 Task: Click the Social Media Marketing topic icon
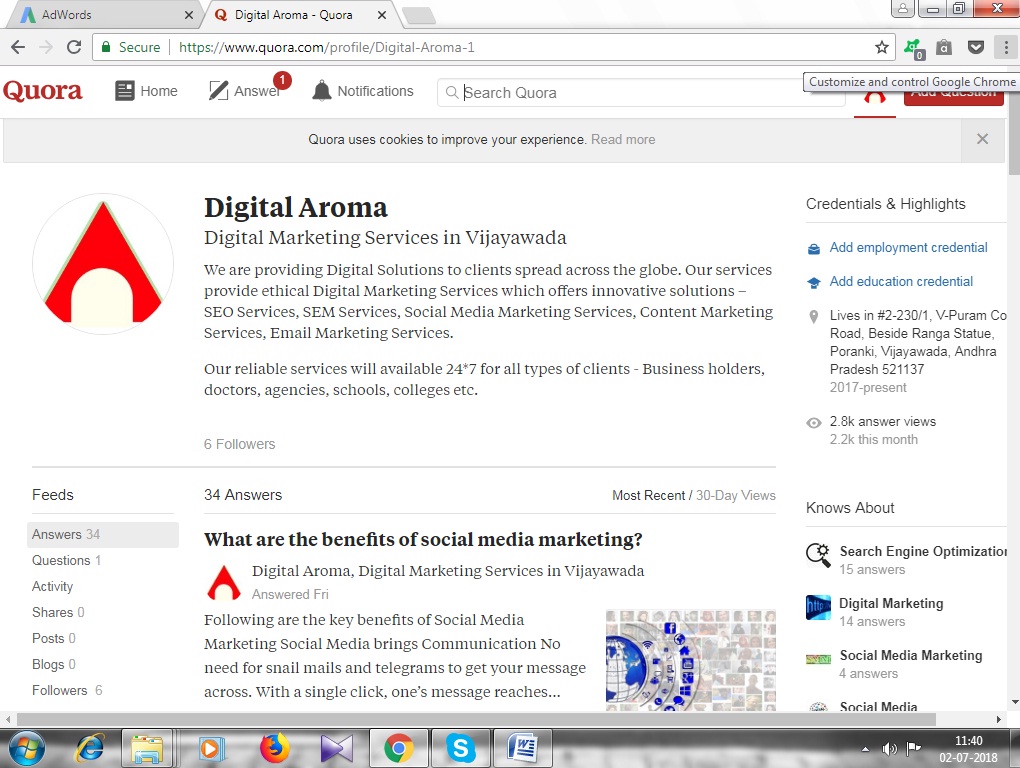818,659
